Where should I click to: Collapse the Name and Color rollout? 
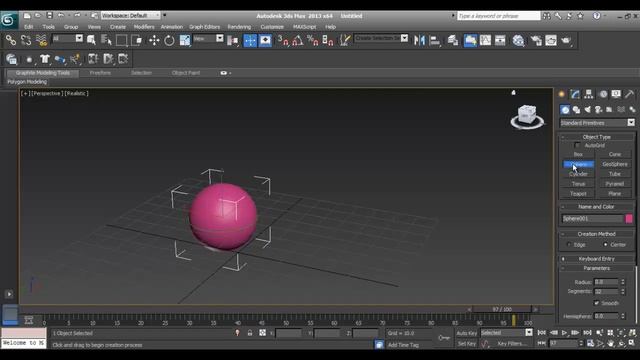pyautogui.click(x=596, y=207)
